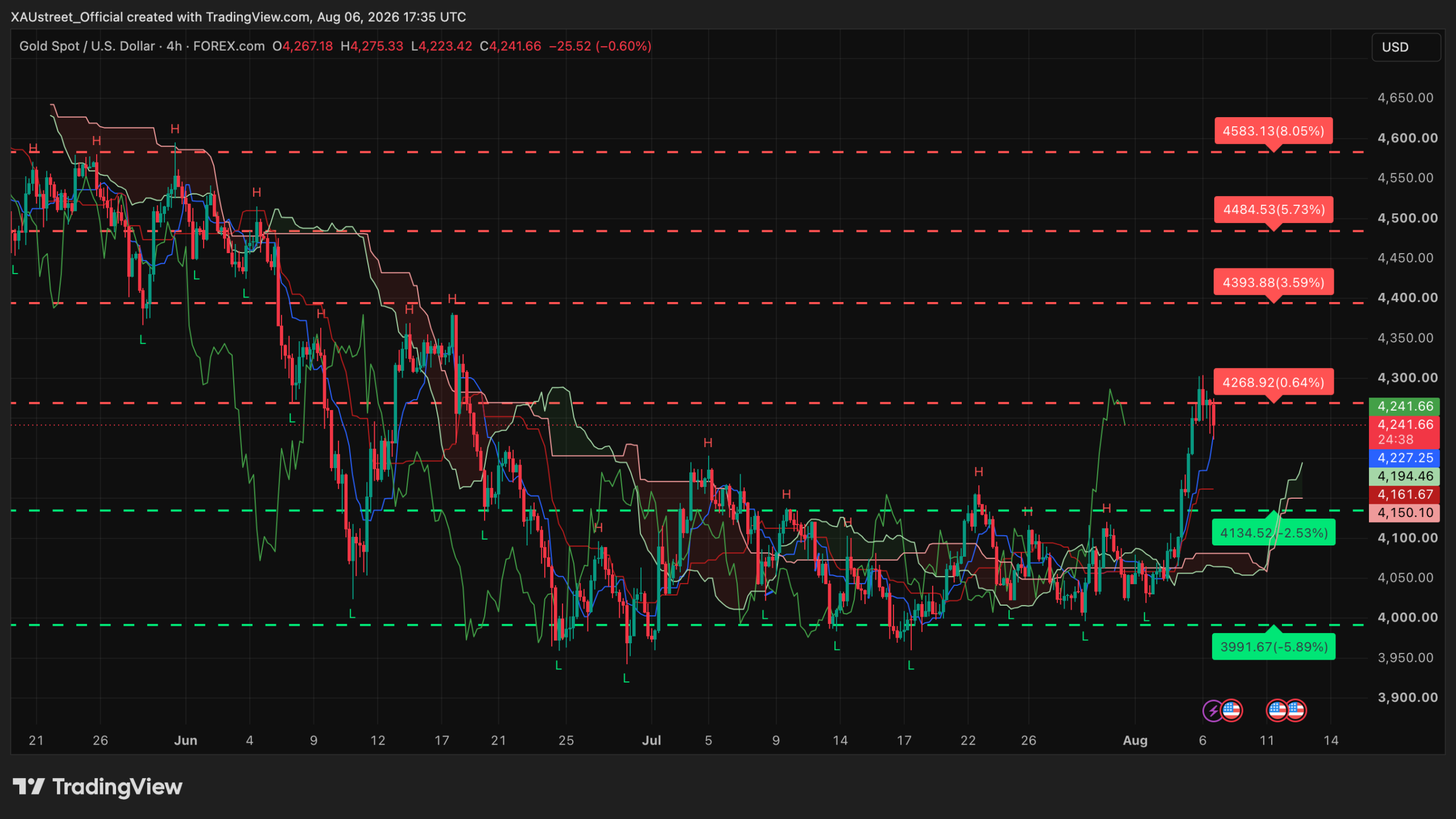Select the 4393.88(3.59%) resistance label
Screen dimensions: 1456x819
click(x=1273, y=283)
